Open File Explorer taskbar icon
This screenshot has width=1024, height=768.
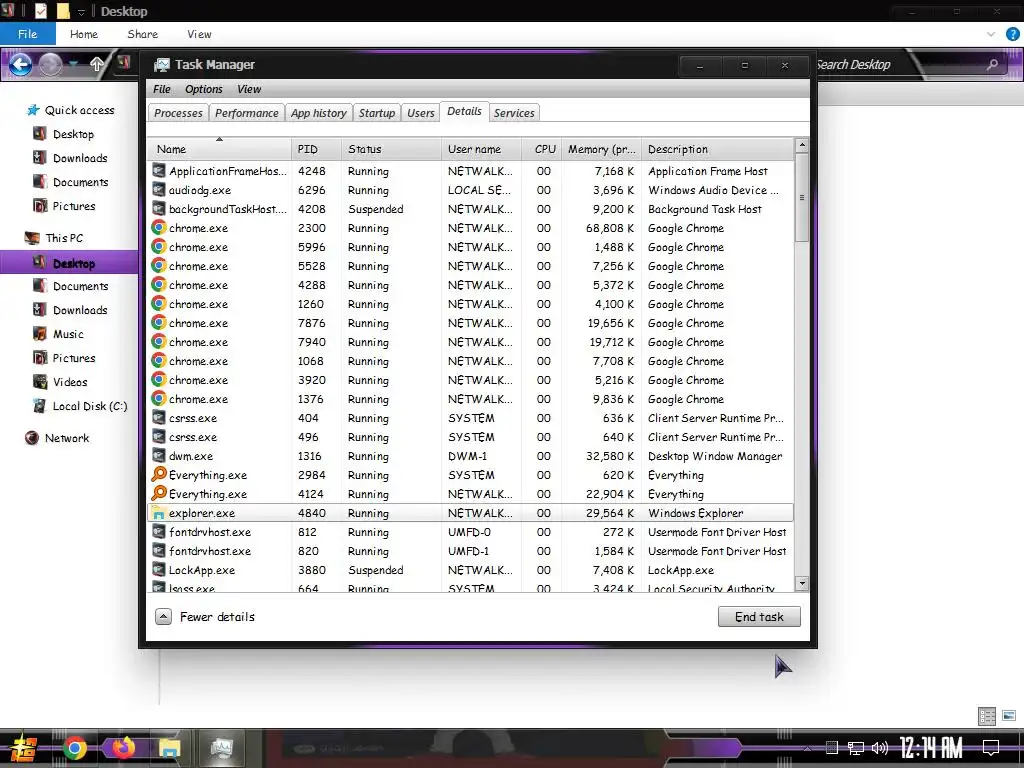tap(169, 748)
